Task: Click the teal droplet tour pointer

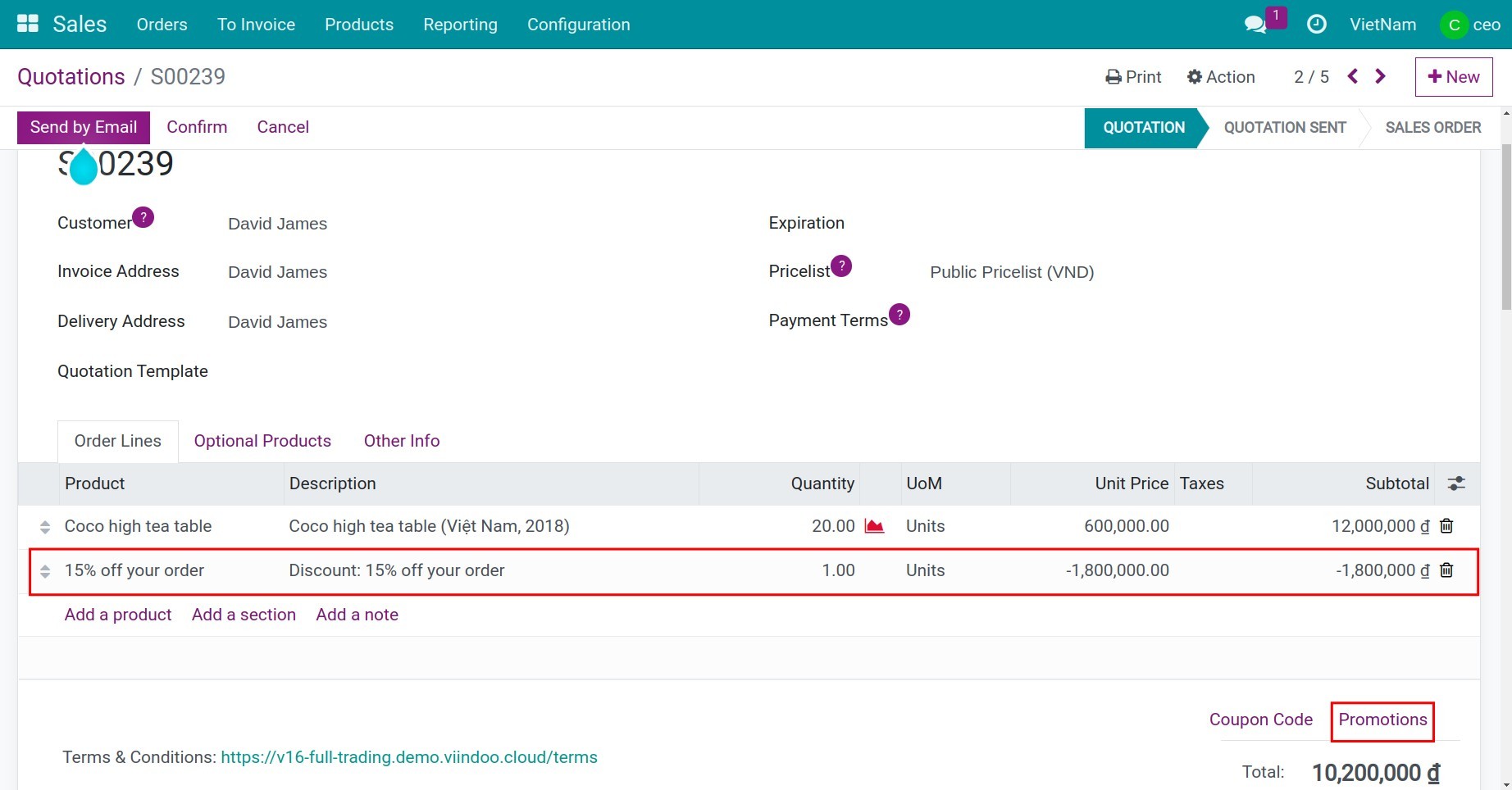Action: pyautogui.click(x=83, y=166)
